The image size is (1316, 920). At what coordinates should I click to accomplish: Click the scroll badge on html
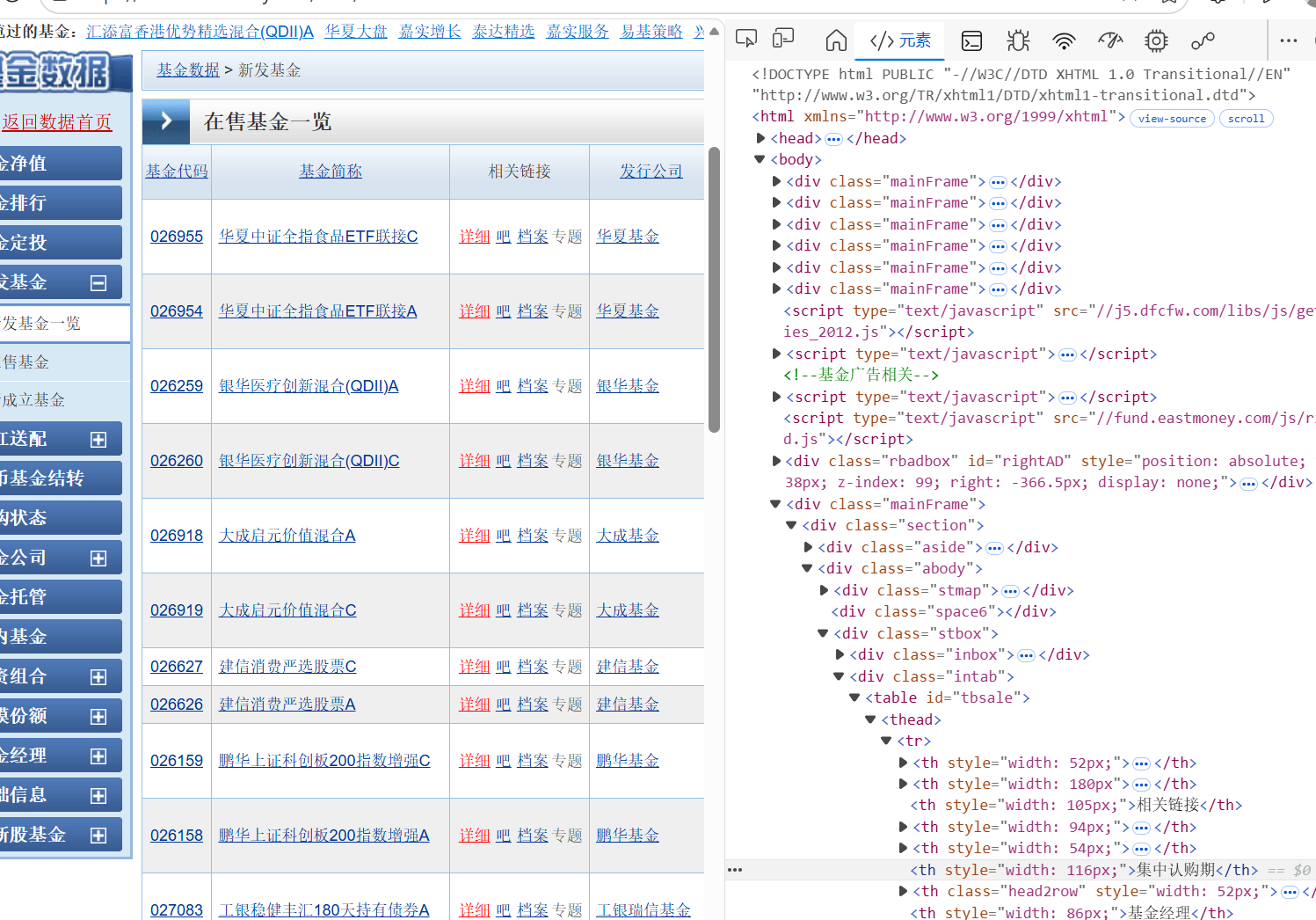(1246, 118)
